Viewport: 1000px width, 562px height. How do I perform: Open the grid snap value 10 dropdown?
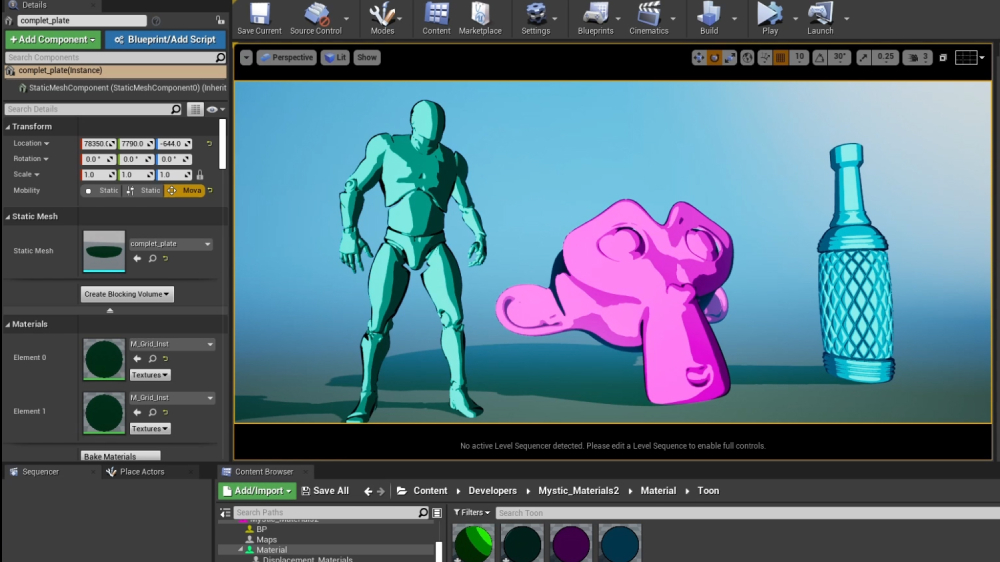coord(798,57)
